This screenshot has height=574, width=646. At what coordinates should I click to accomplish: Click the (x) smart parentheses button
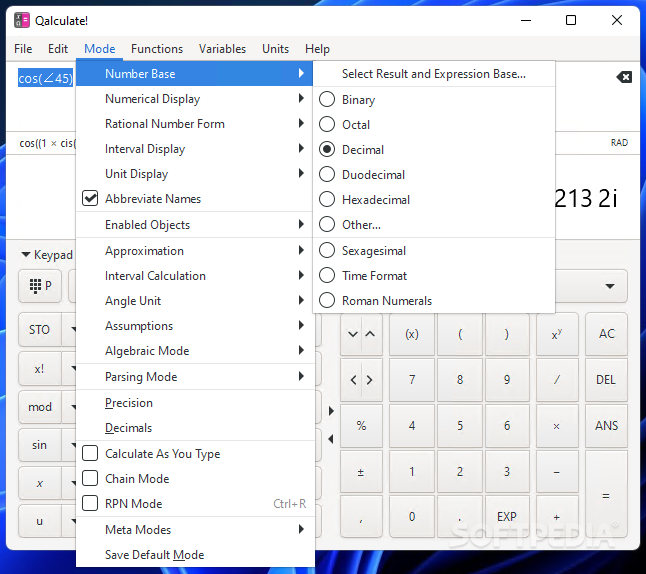pyautogui.click(x=412, y=334)
